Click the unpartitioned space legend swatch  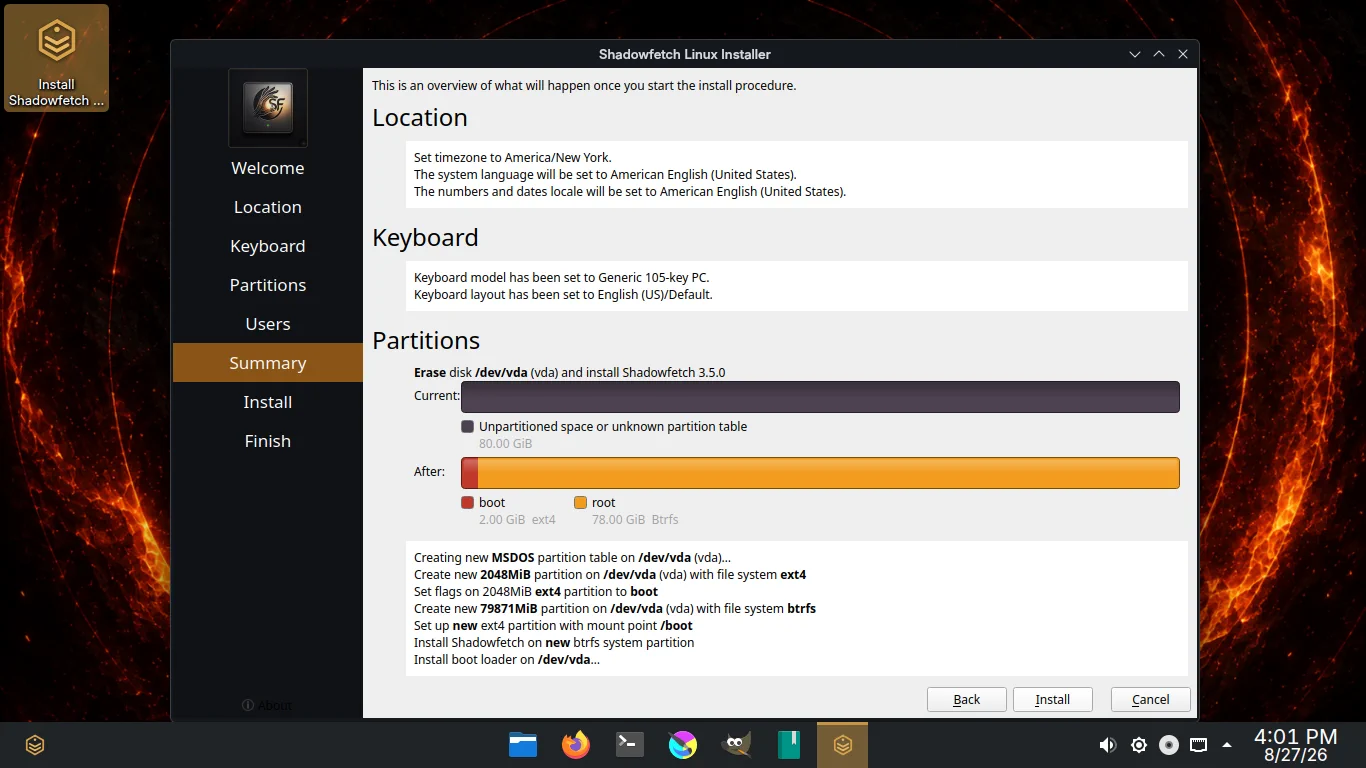tap(467, 426)
